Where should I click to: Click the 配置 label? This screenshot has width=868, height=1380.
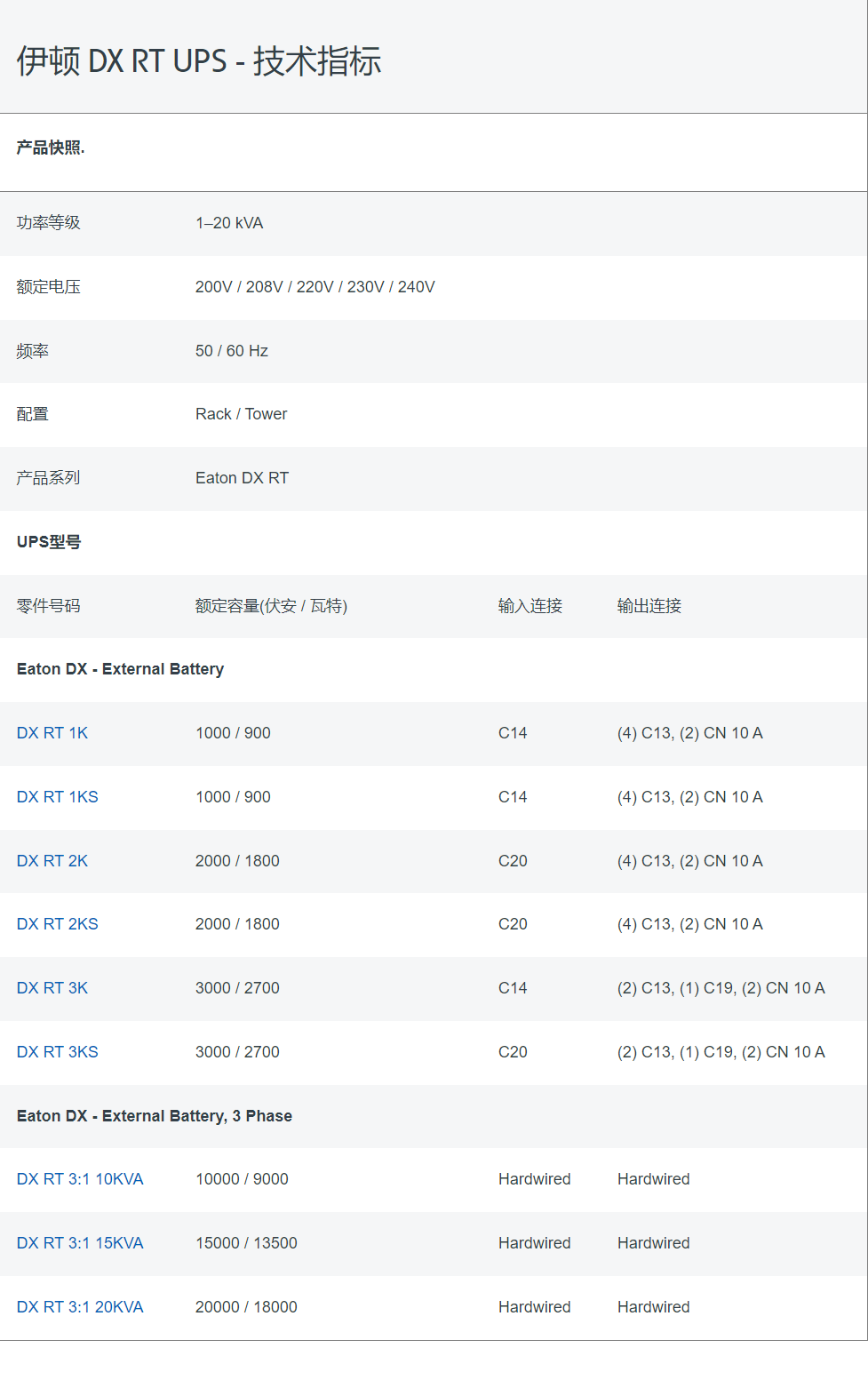point(33,414)
